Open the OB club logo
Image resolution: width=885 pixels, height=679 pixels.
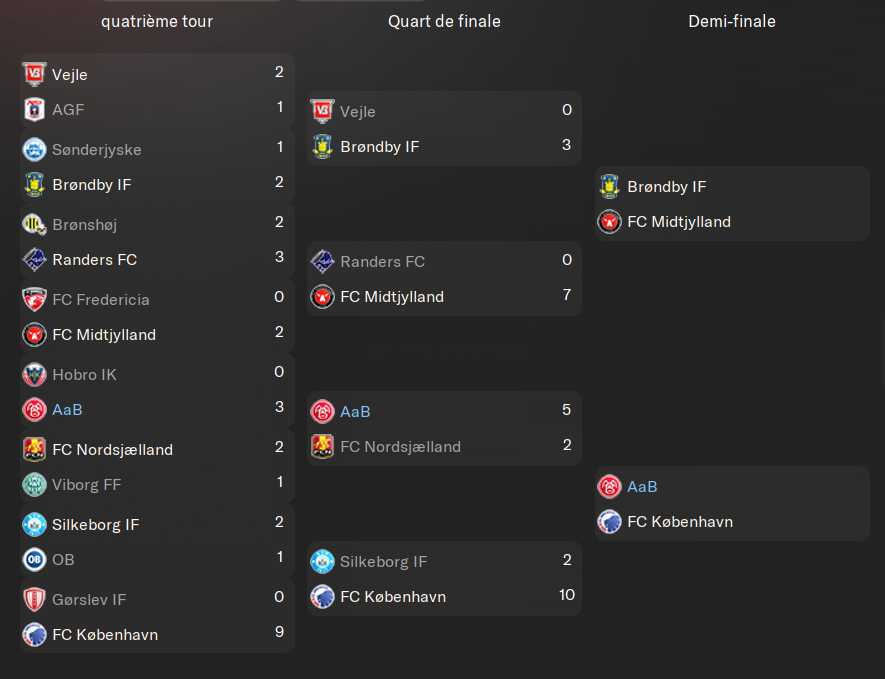tap(34, 559)
